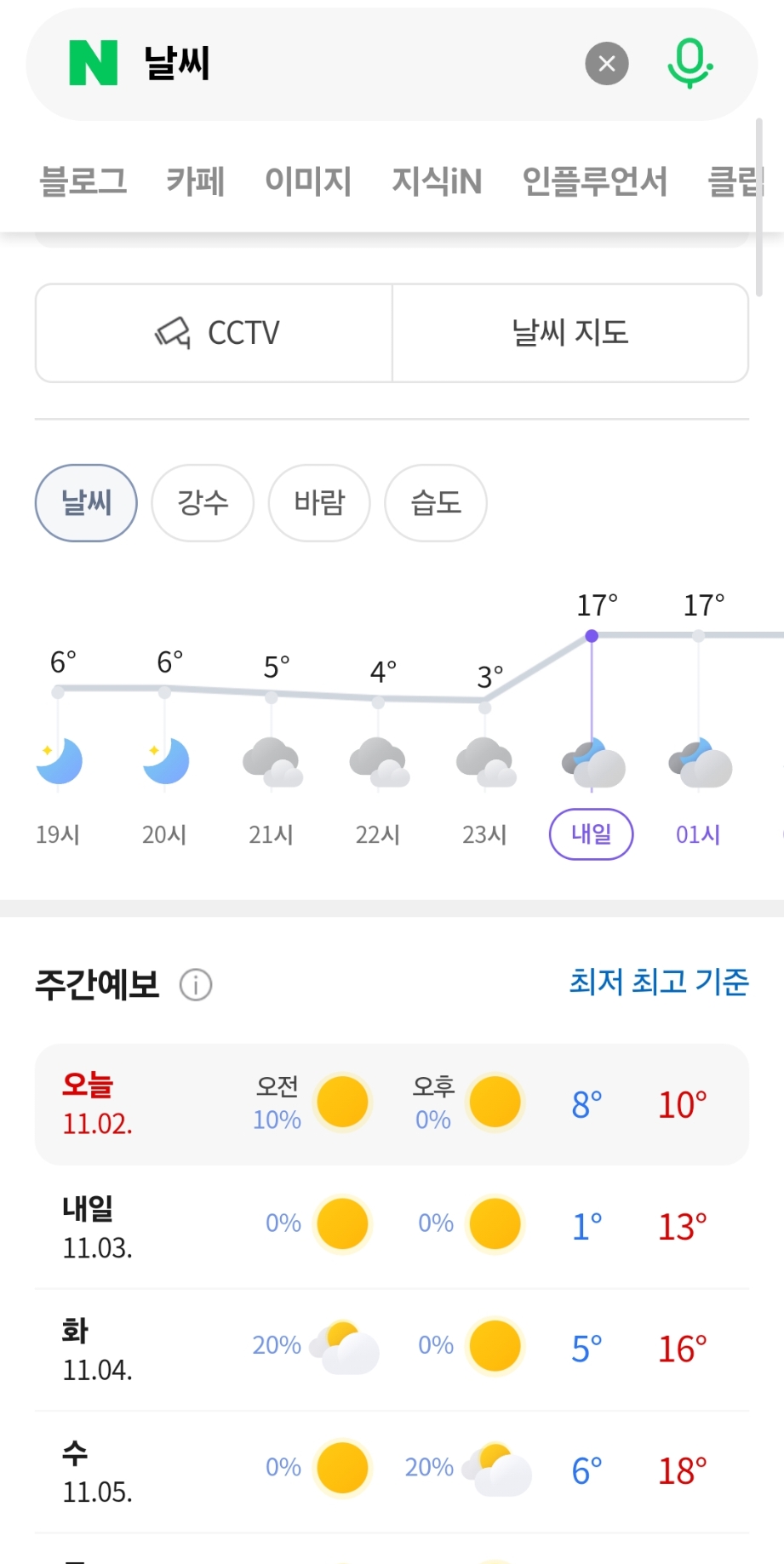
Task: Switch to the 강수 filter chip
Action: pyautogui.click(x=203, y=503)
